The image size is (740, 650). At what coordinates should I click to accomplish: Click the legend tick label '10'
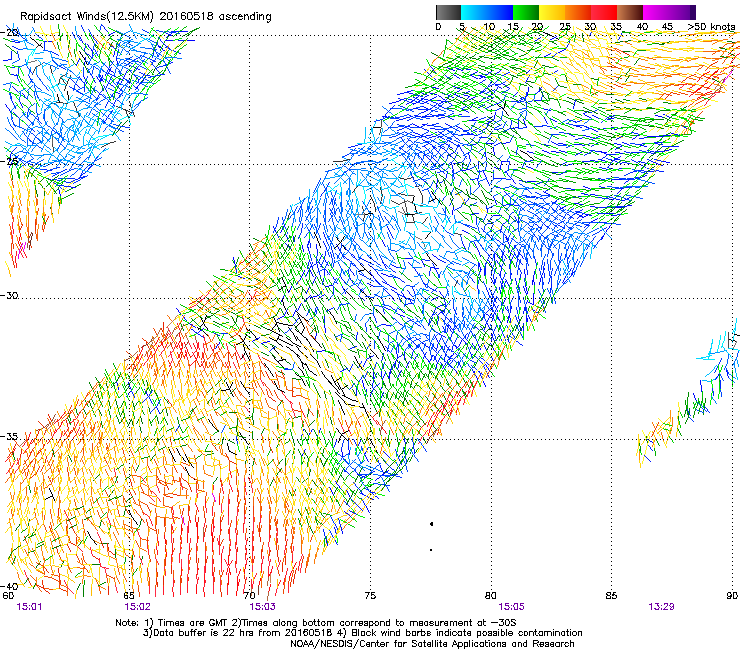[x=489, y=27]
